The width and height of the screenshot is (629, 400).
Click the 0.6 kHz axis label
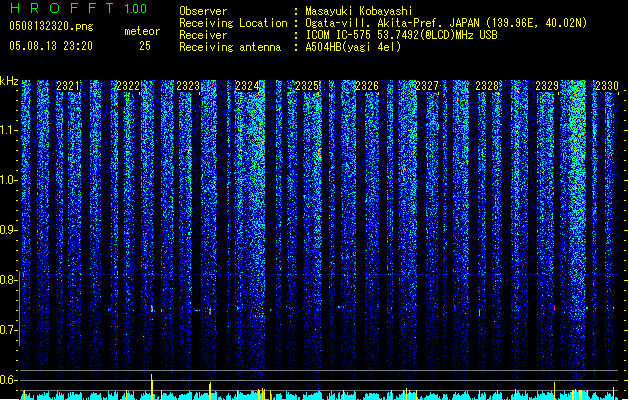click(8, 380)
